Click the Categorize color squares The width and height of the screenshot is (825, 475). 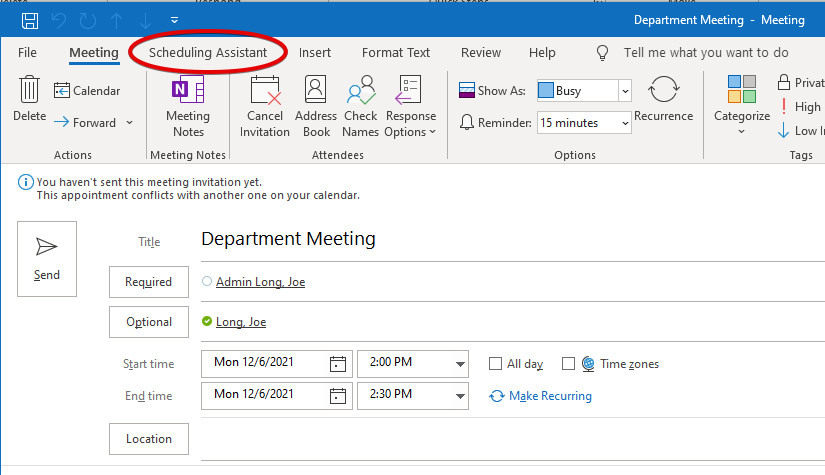pos(742,90)
